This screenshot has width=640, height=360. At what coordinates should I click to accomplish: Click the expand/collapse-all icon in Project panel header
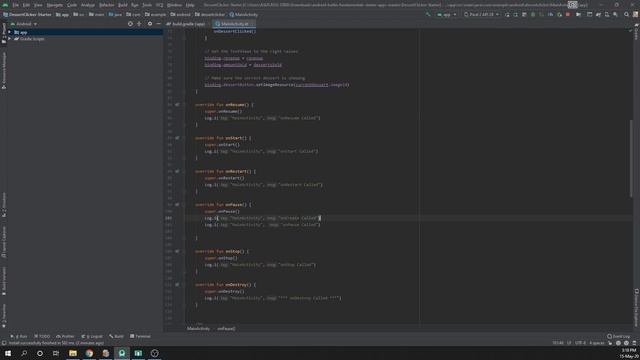pyautogui.click(x=139, y=24)
